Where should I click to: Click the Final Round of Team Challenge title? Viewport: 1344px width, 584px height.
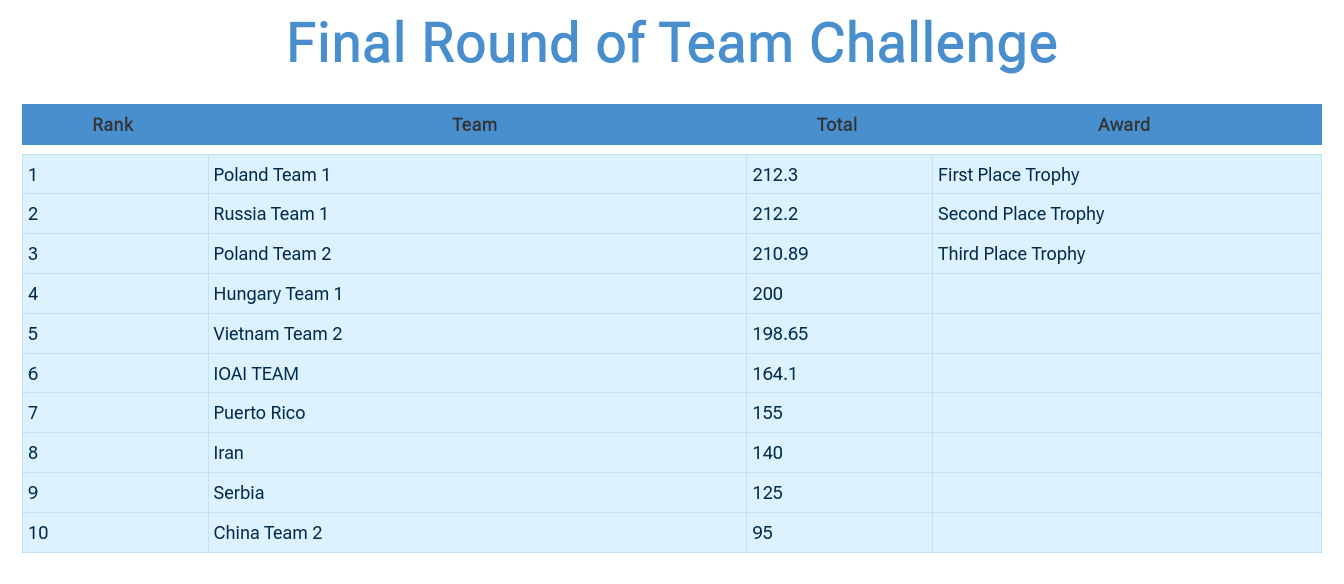point(672,43)
